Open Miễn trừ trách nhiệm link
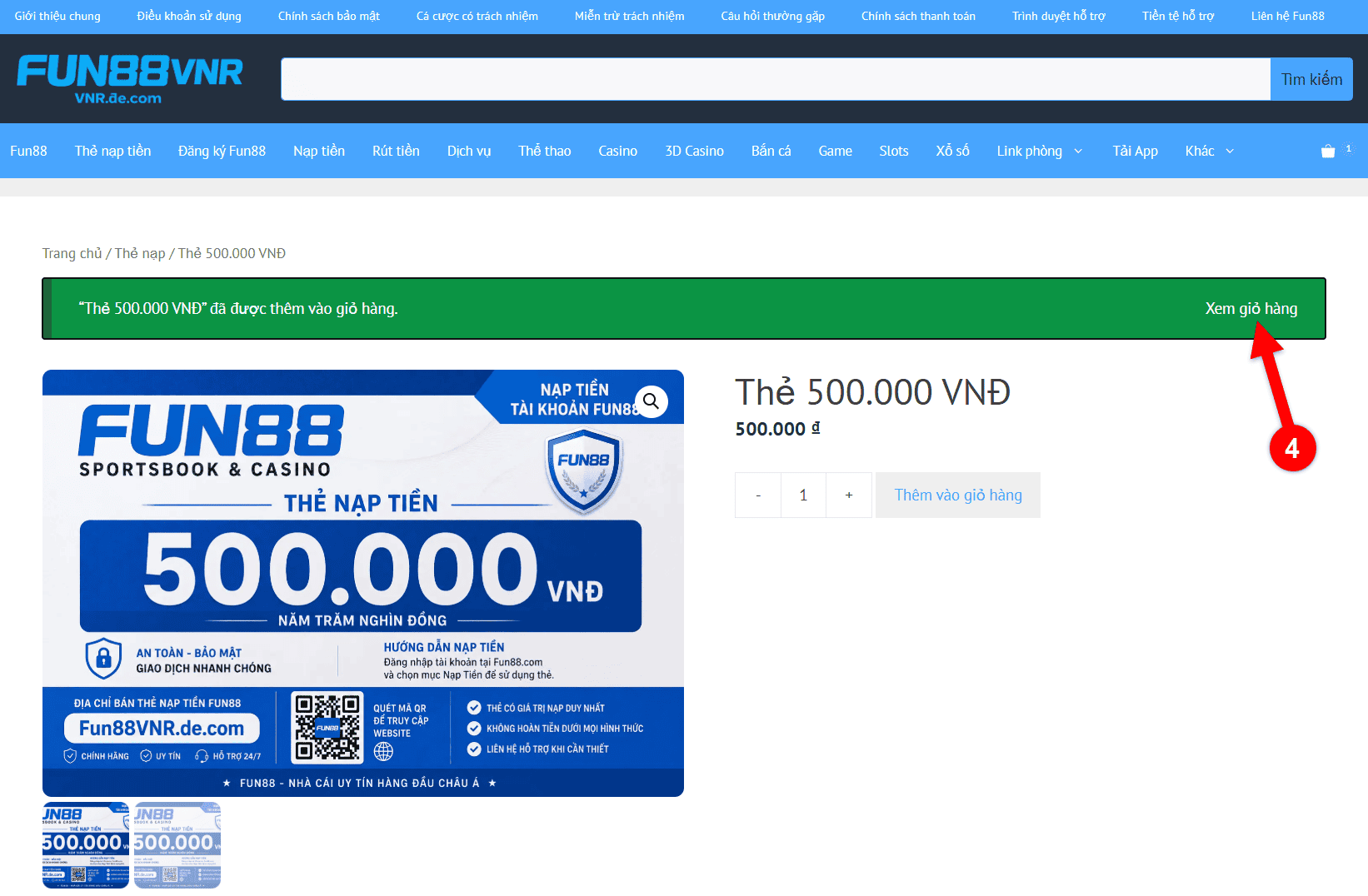 (x=630, y=16)
